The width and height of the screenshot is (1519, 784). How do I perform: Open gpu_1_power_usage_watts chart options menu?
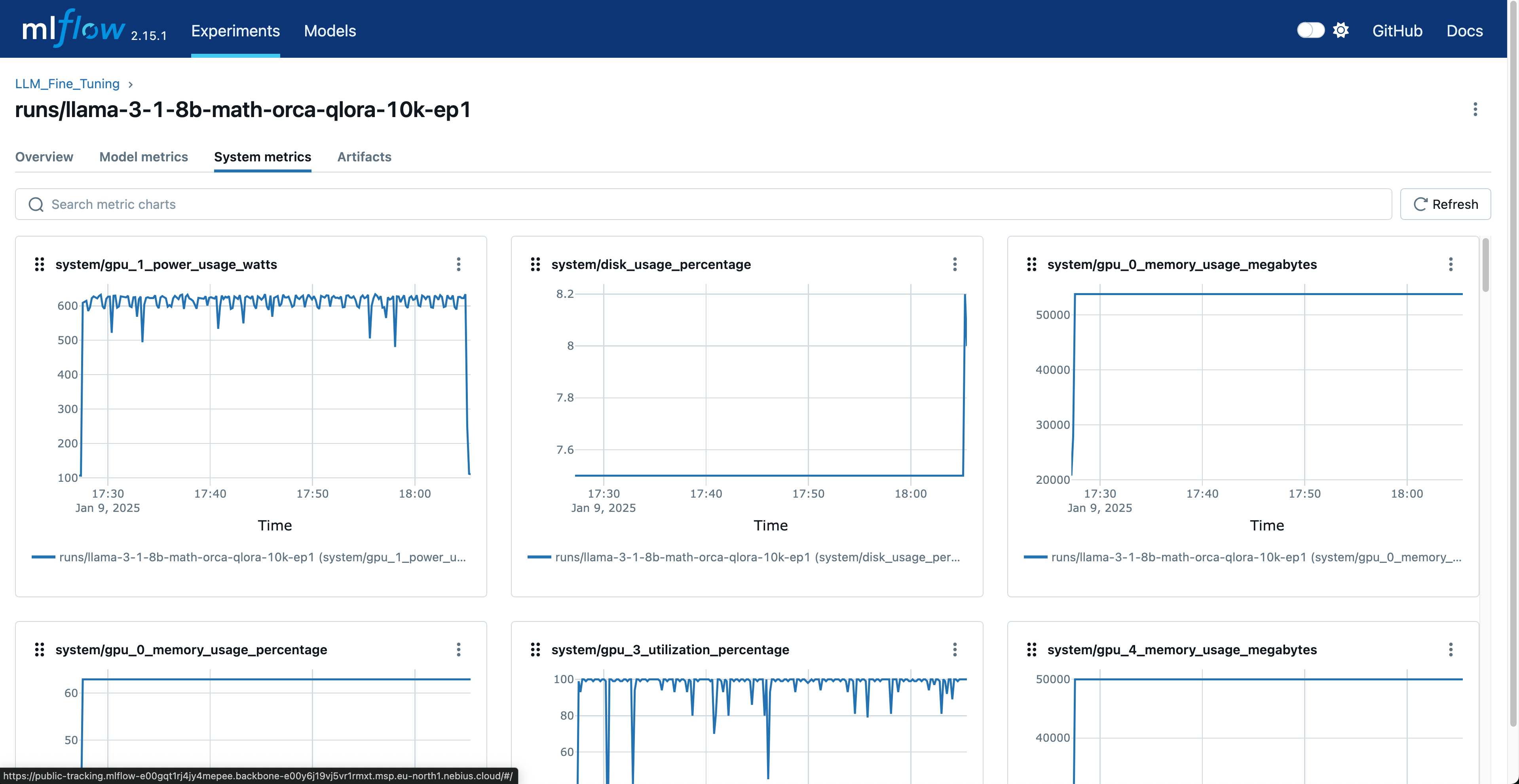[x=458, y=264]
